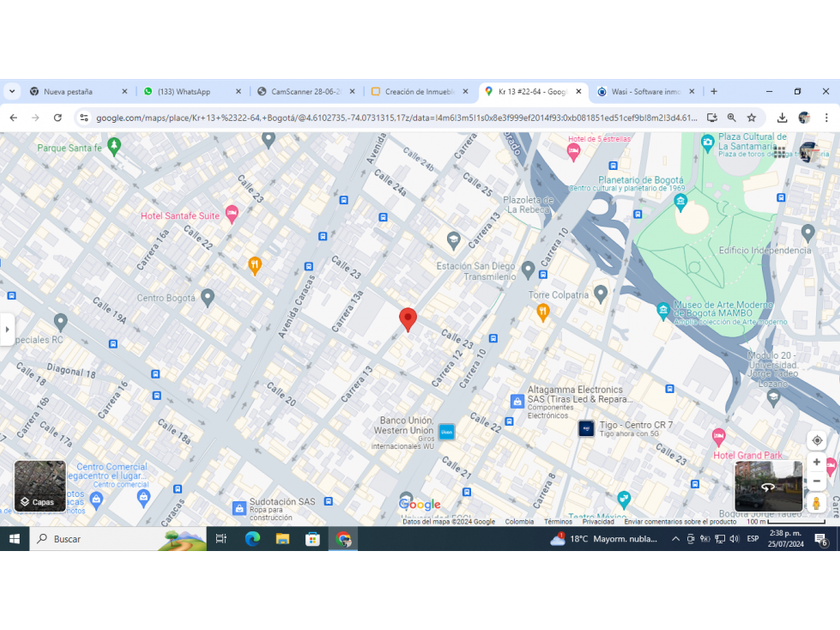Select the Altagamma Electronics shop marker
The height and width of the screenshot is (630, 840).
point(517,401)
